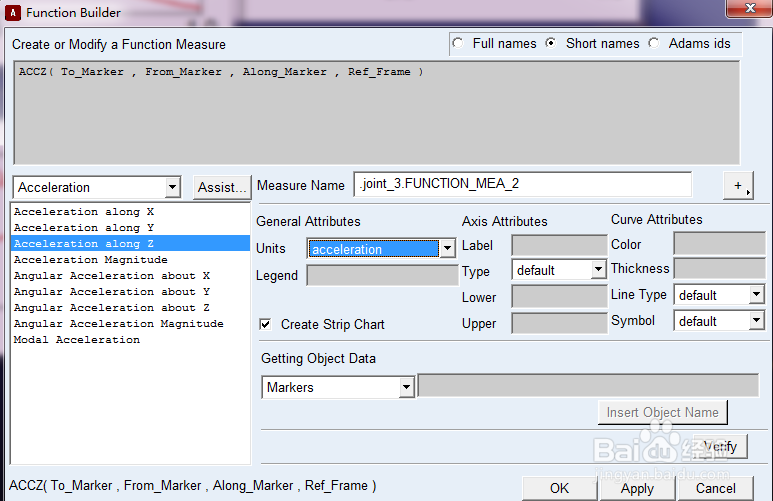Open the Markers object type dropdown
The height and width of the screenshot is (501, 773).
coord(406,388)
